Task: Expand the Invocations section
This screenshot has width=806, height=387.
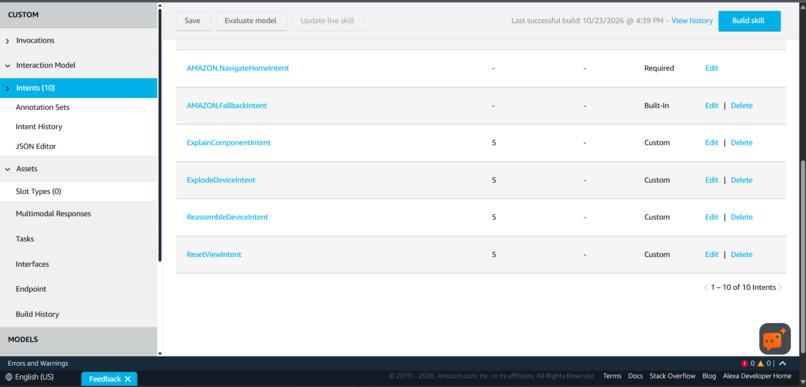Action: tap(7, 41)
